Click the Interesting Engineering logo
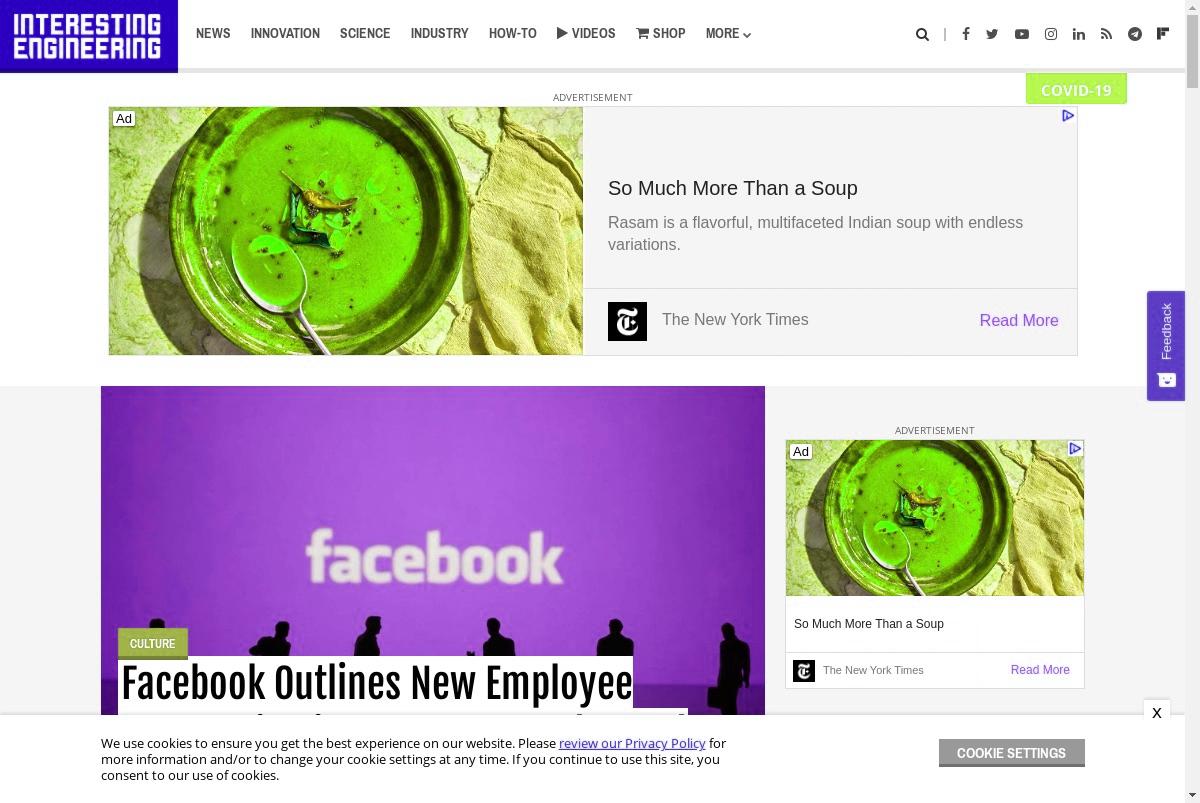The image size is (1200, 803). (x=89, y=36)
